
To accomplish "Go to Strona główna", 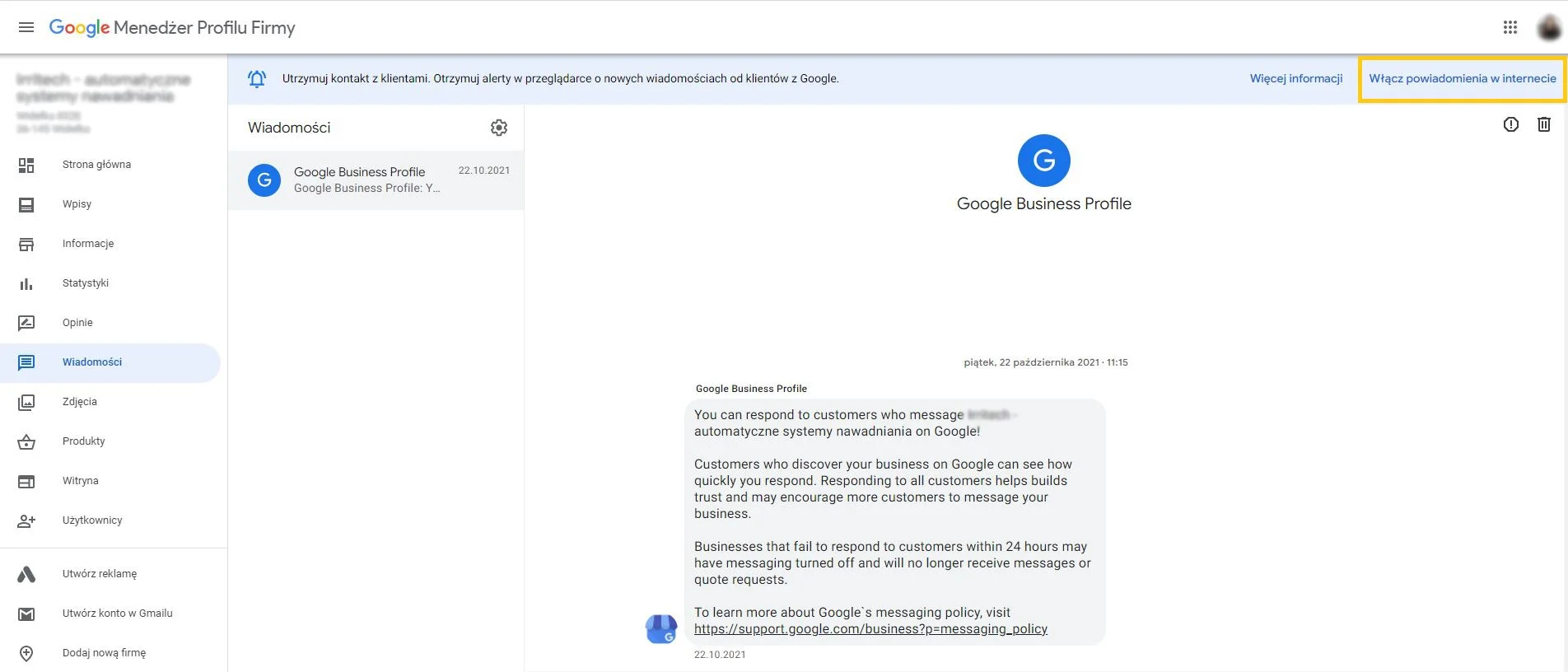I will coord(96,165).
